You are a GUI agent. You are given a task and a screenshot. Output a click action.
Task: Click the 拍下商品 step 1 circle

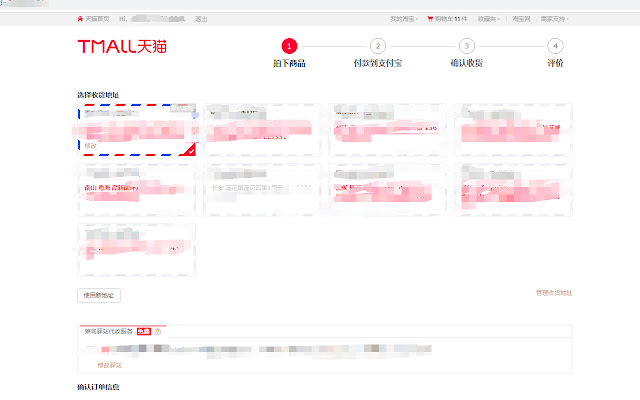[289, 46]
